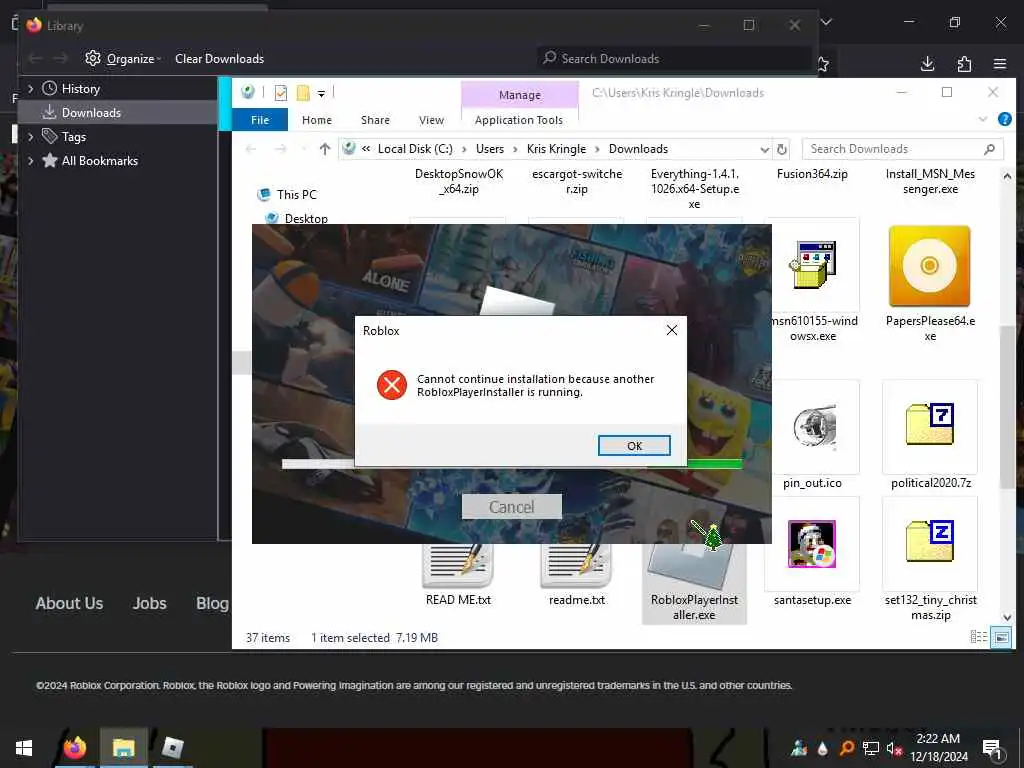Screen dimensions: 1024x768
Task: Click scrollbar down arrow in Explorer
Action: (1006, 616)
